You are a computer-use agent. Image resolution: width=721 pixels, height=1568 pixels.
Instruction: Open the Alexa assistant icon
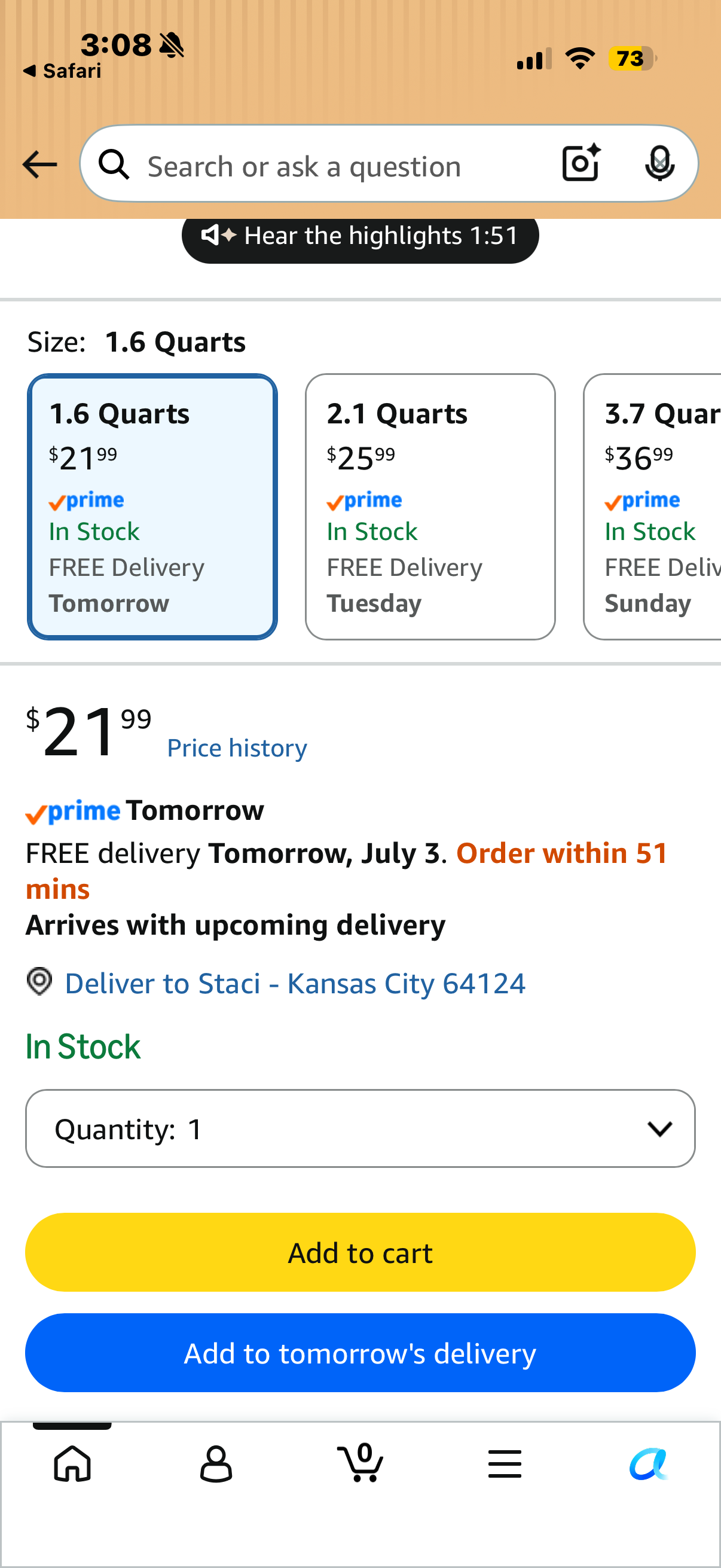649,1463
